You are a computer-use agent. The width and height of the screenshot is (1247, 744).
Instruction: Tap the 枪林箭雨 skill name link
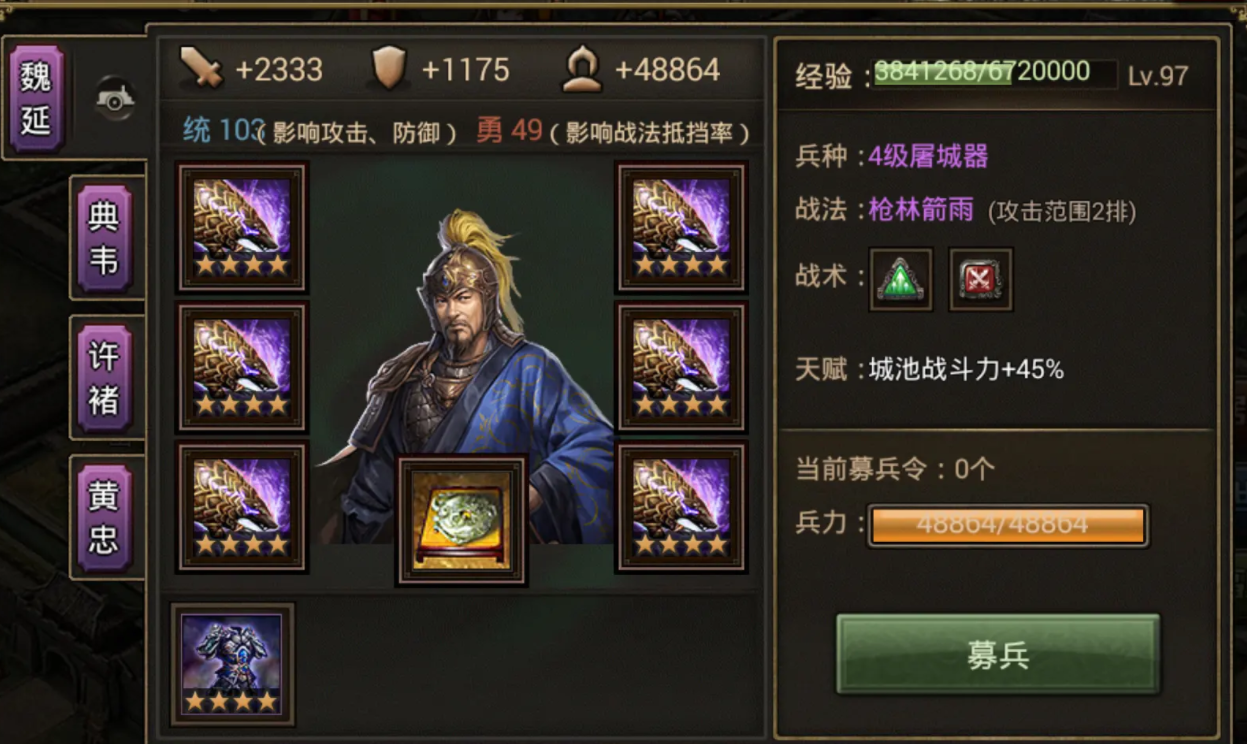tap(920, 210)
